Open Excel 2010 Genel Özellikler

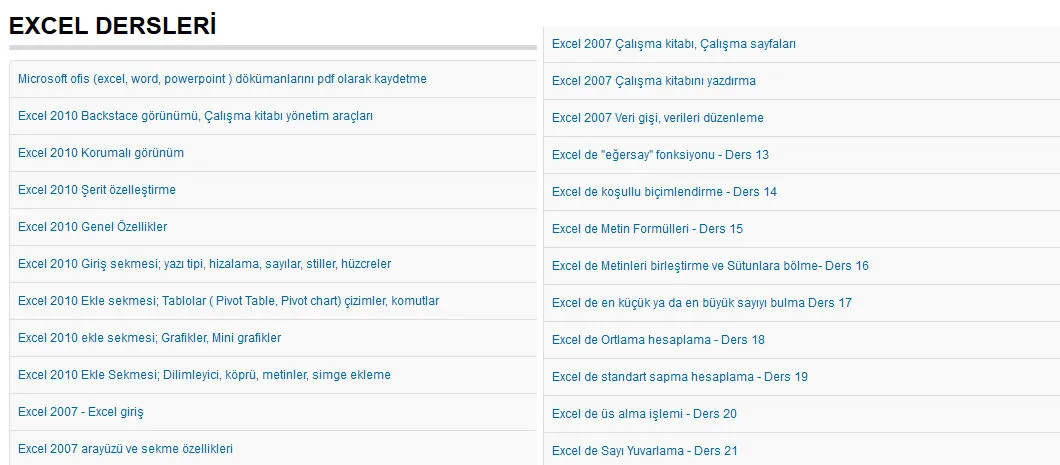coord(92,227)
